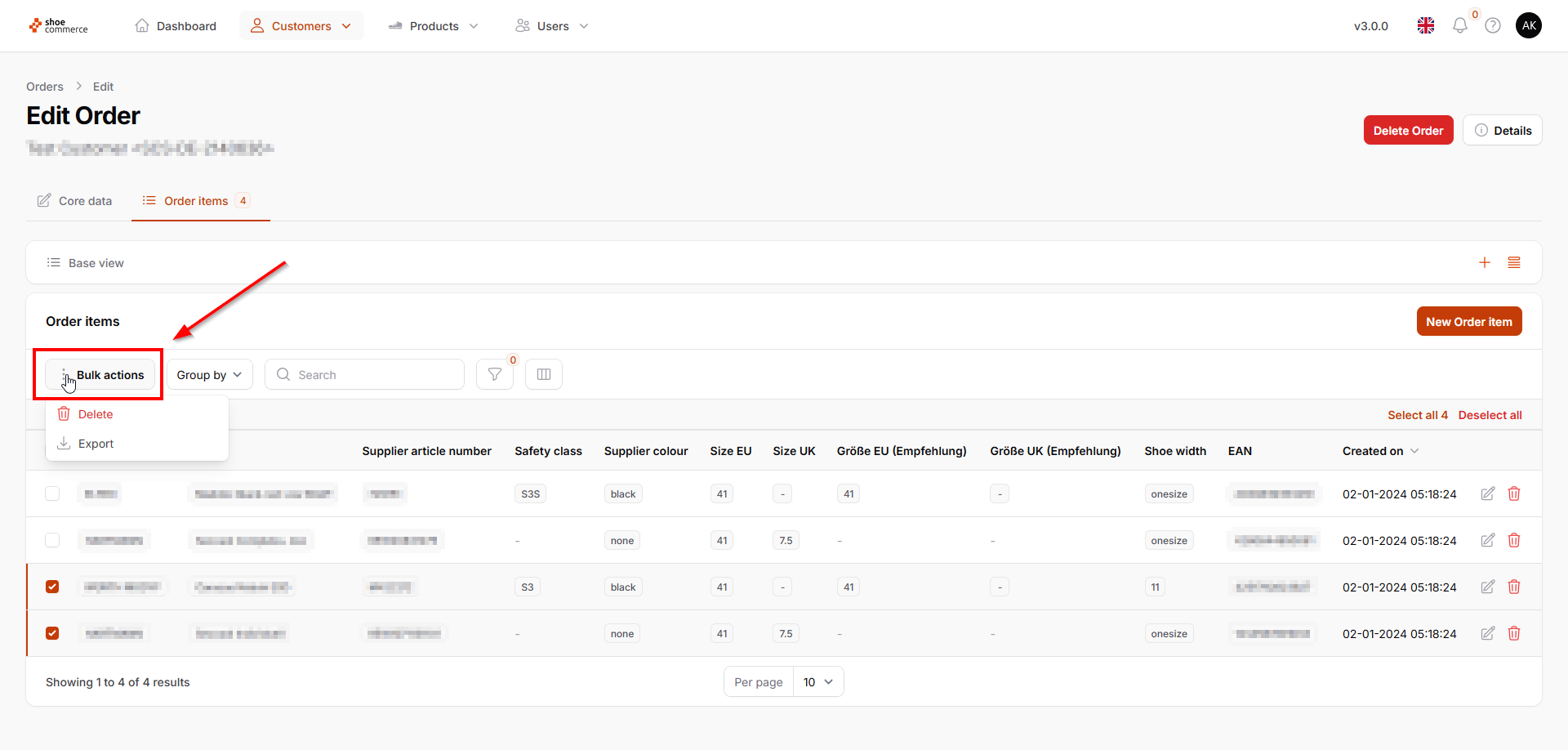Uncheck the third row checkbox
The width and height of the screenshot is (1568, 750).
click(52, 587)
